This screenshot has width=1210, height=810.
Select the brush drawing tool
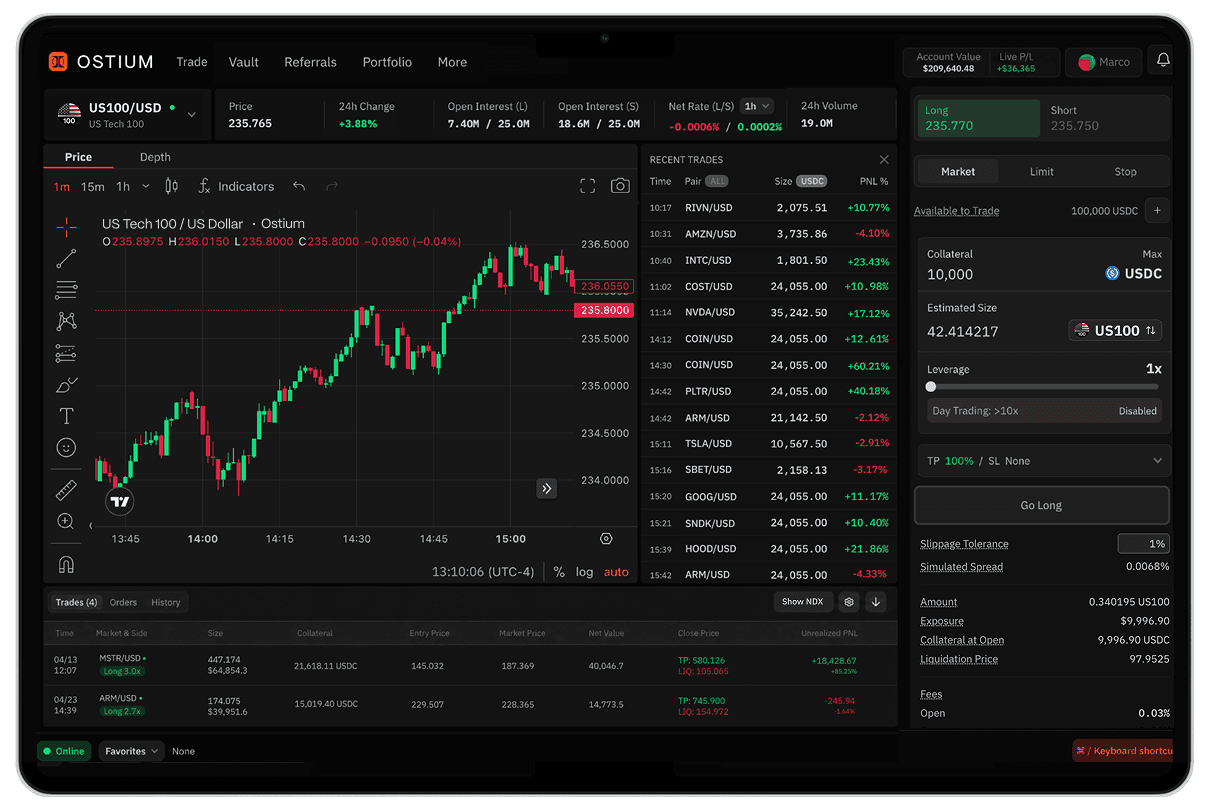(66, 384)
